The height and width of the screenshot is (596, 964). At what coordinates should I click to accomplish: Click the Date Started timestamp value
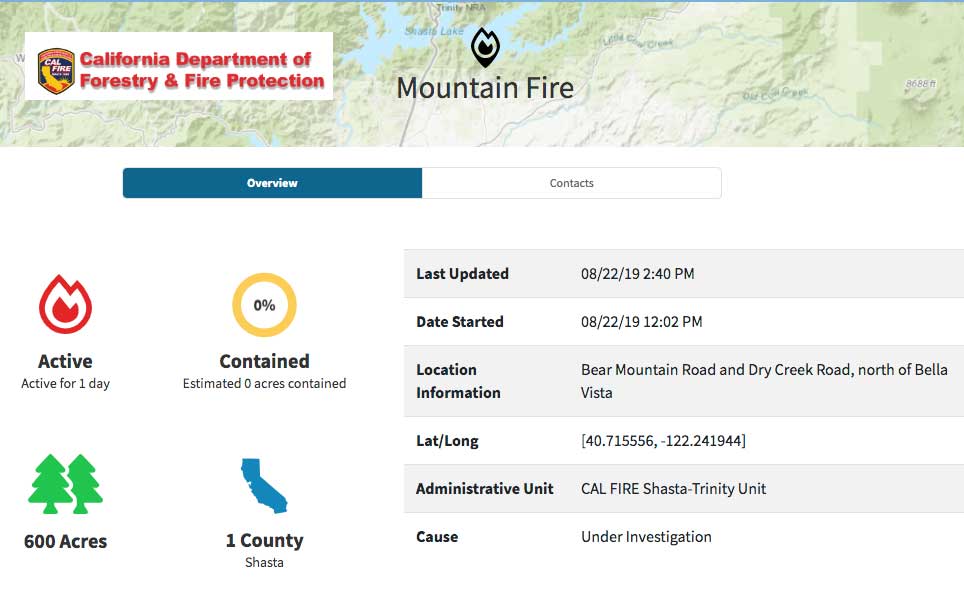[x=641, y=322]
